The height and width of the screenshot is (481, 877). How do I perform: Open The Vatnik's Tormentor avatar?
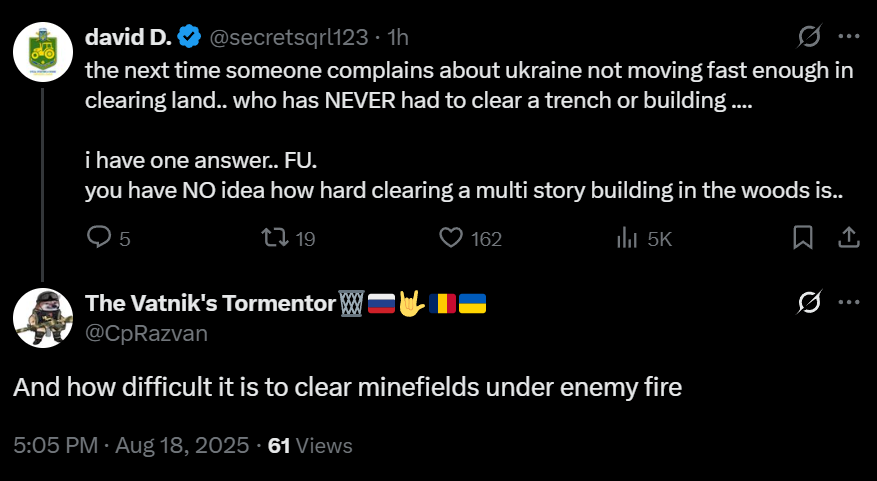coord(42,317)
